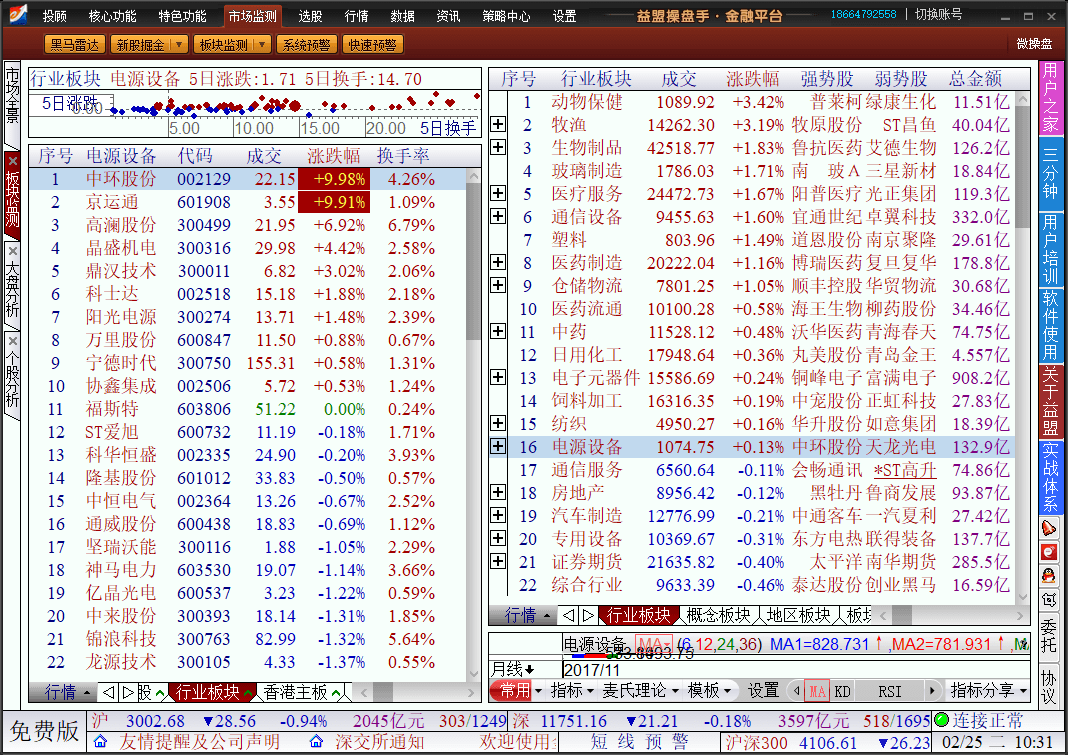1068x755 pixels.
Task: Expand the 医疗服务 industry row
Action: tap(498, 193)
